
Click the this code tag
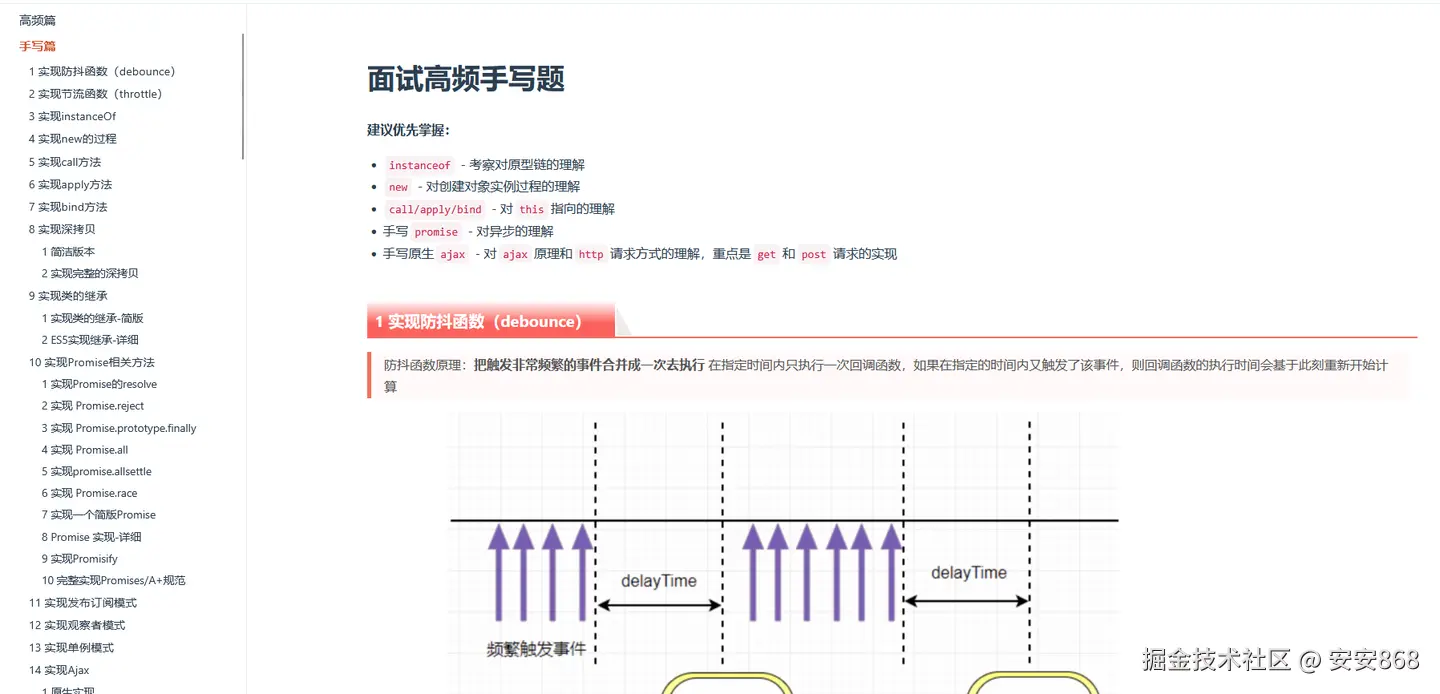click(x=531, y=209)
